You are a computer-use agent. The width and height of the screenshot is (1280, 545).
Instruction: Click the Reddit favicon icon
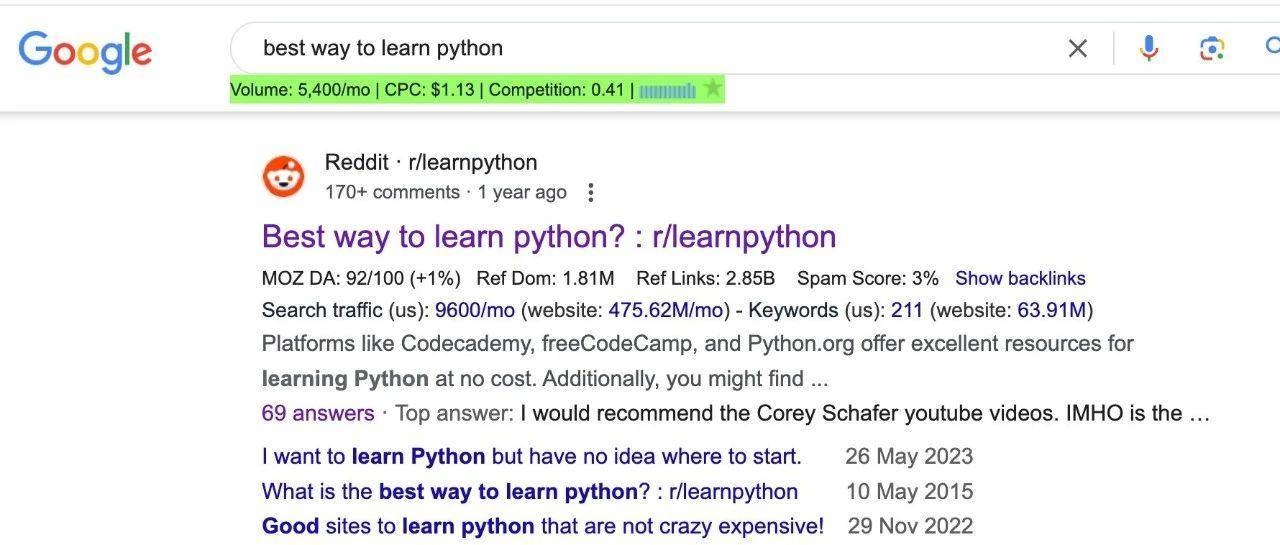pos(283,177)
